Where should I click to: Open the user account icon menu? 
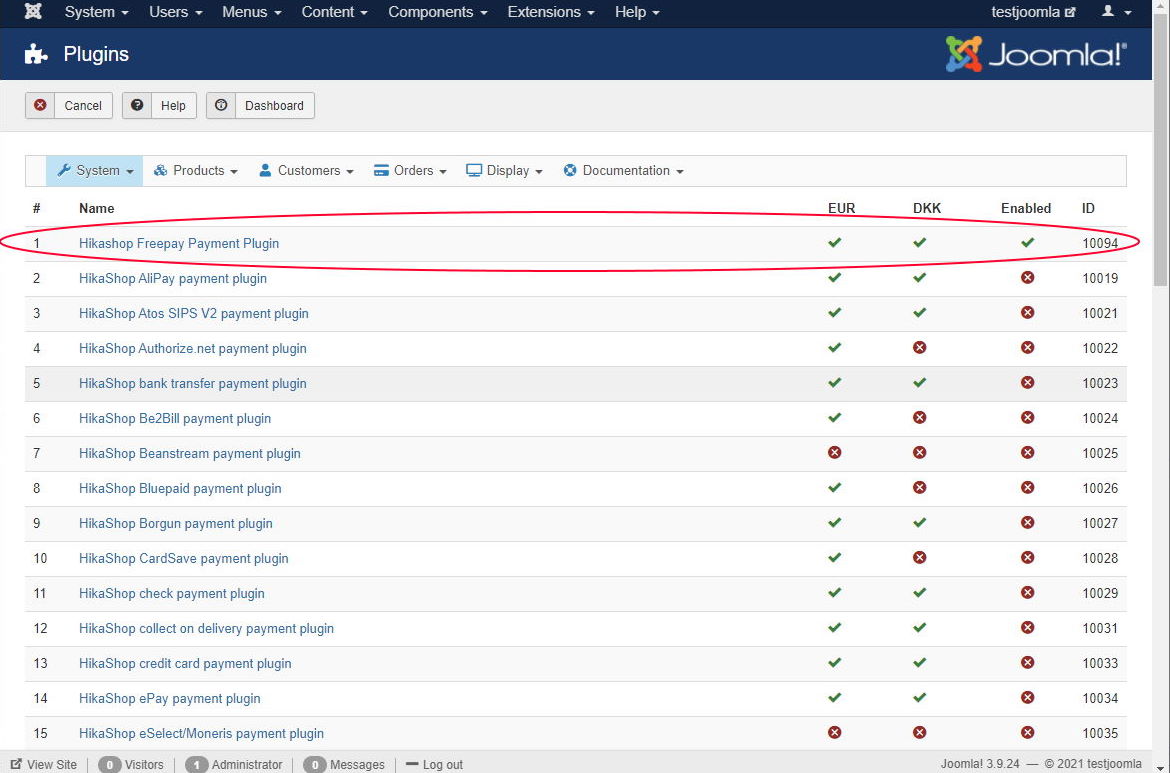pos(1116,12)
